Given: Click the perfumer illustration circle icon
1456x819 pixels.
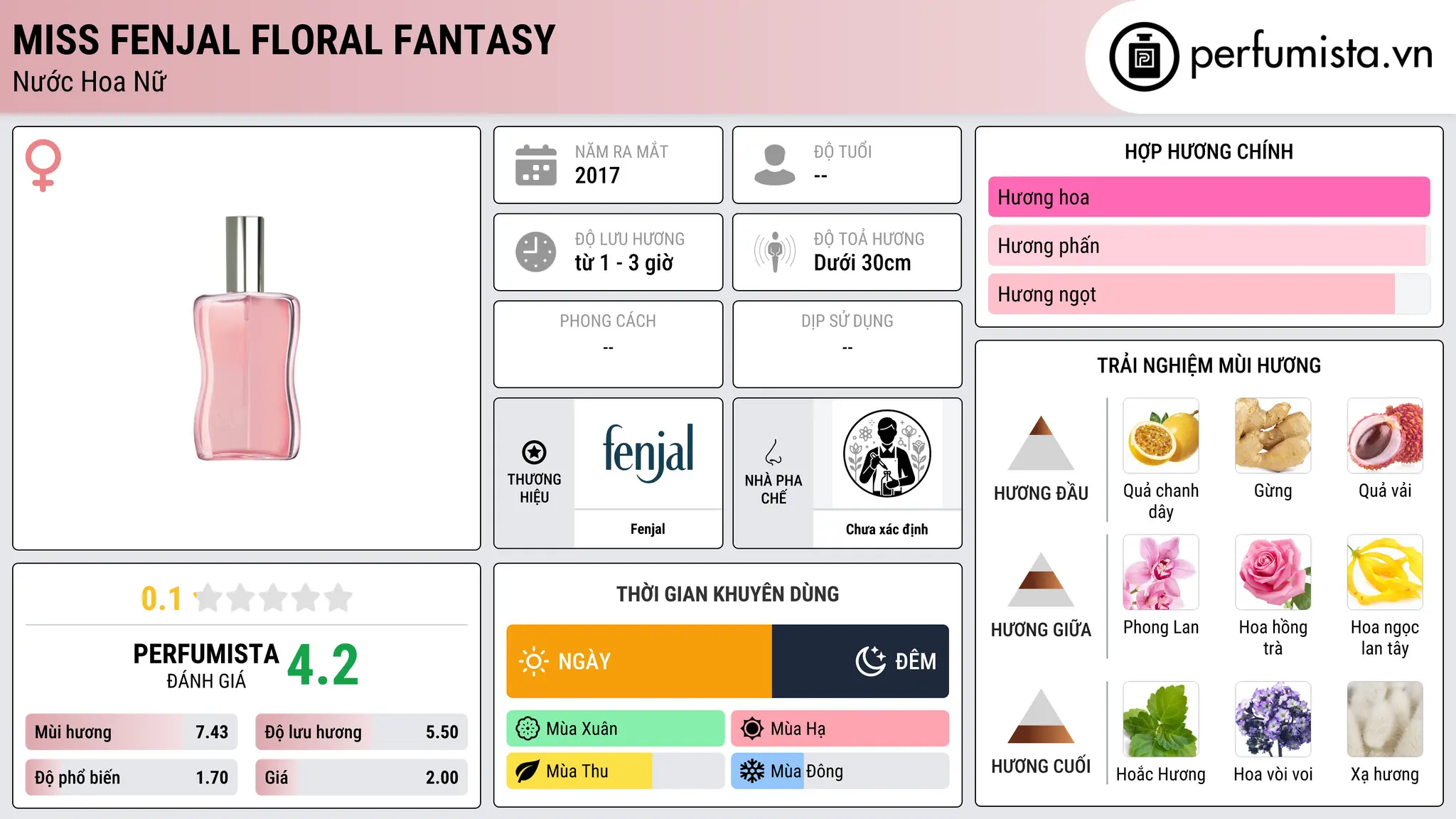Looking at the screenshot, I should click(887, 454).
